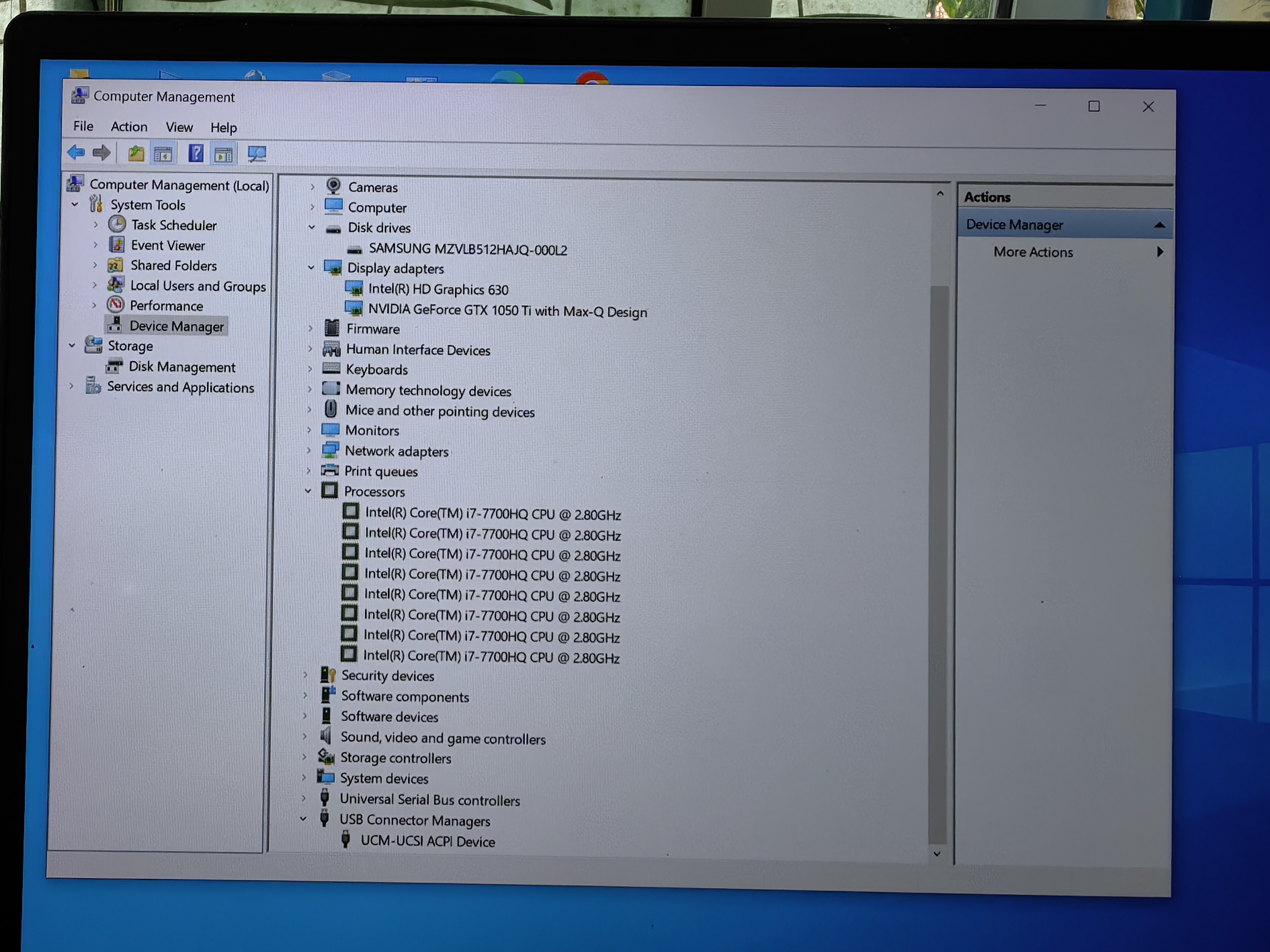The height and width of the screenshot is (952, 1270).
Task: Select the SAMSUNG MZVLB512HAJQ disk drive
Action: tap(467, 250)
